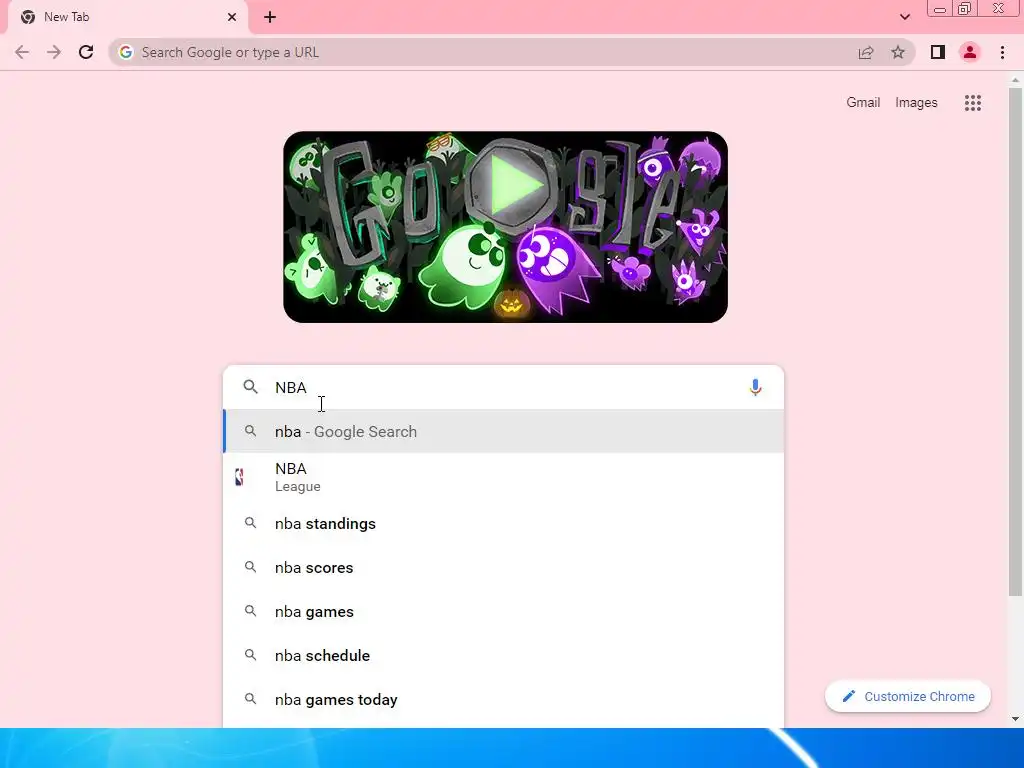Minimize the Chrome window
This screenshot has width=1024, height=768.
tap(940, 9)
